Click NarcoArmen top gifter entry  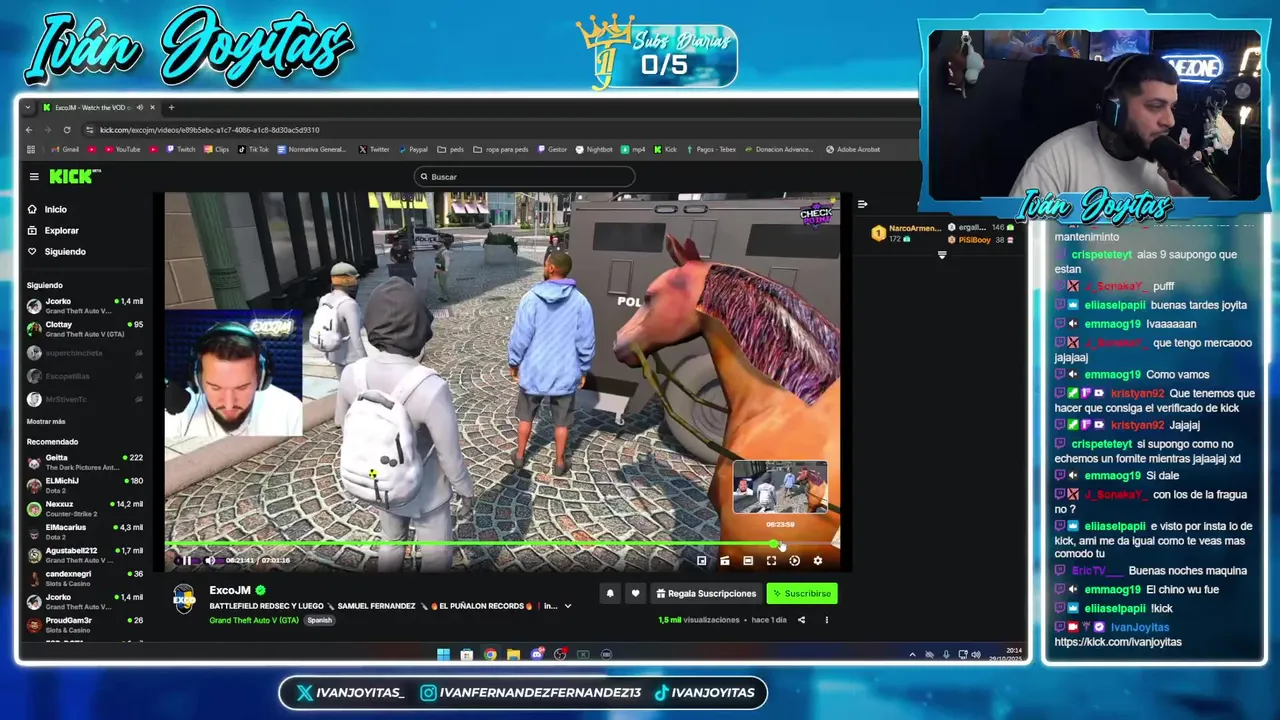(x=905, y=233)
